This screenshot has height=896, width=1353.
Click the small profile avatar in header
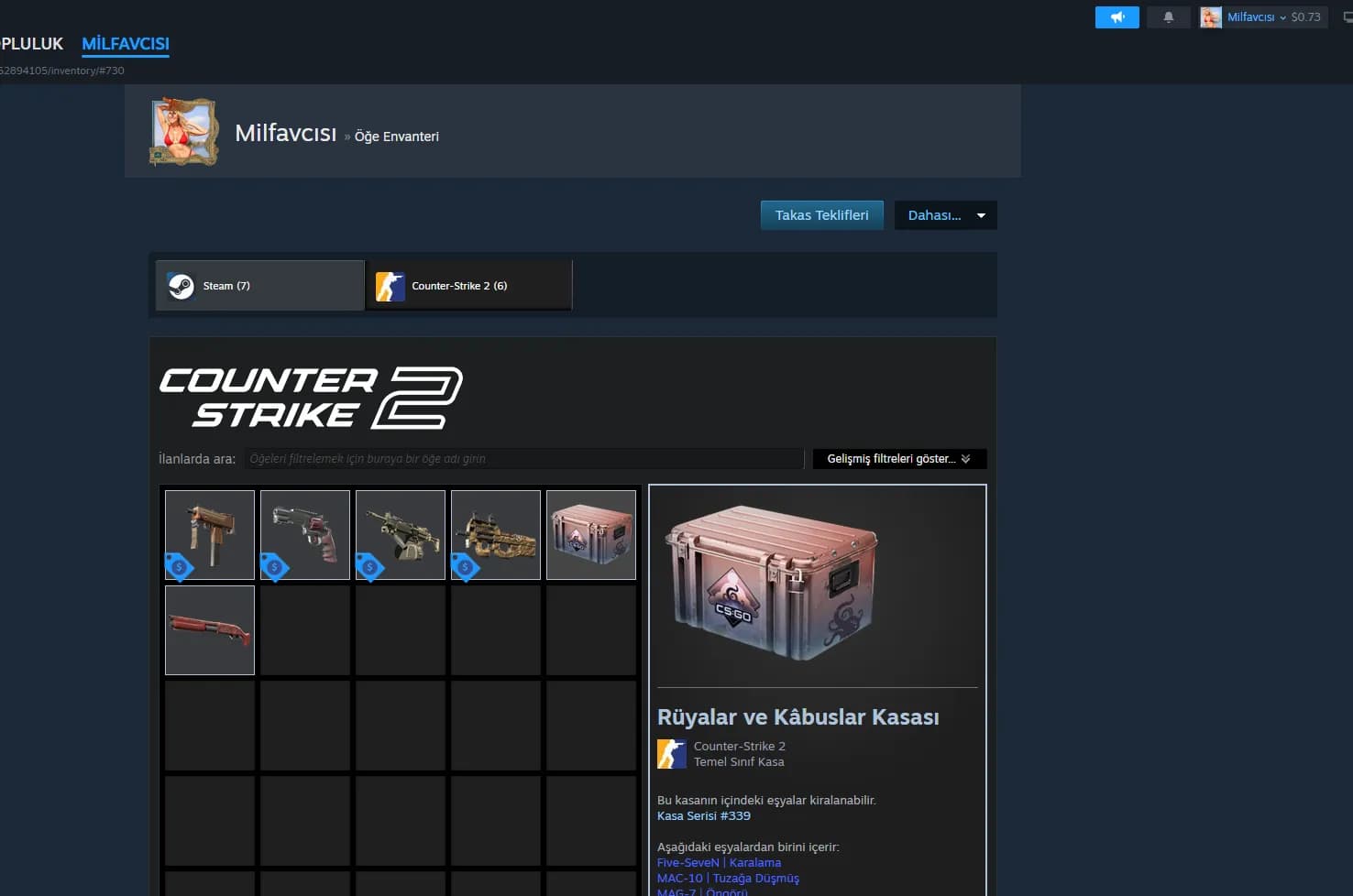tap(1211, 17)
